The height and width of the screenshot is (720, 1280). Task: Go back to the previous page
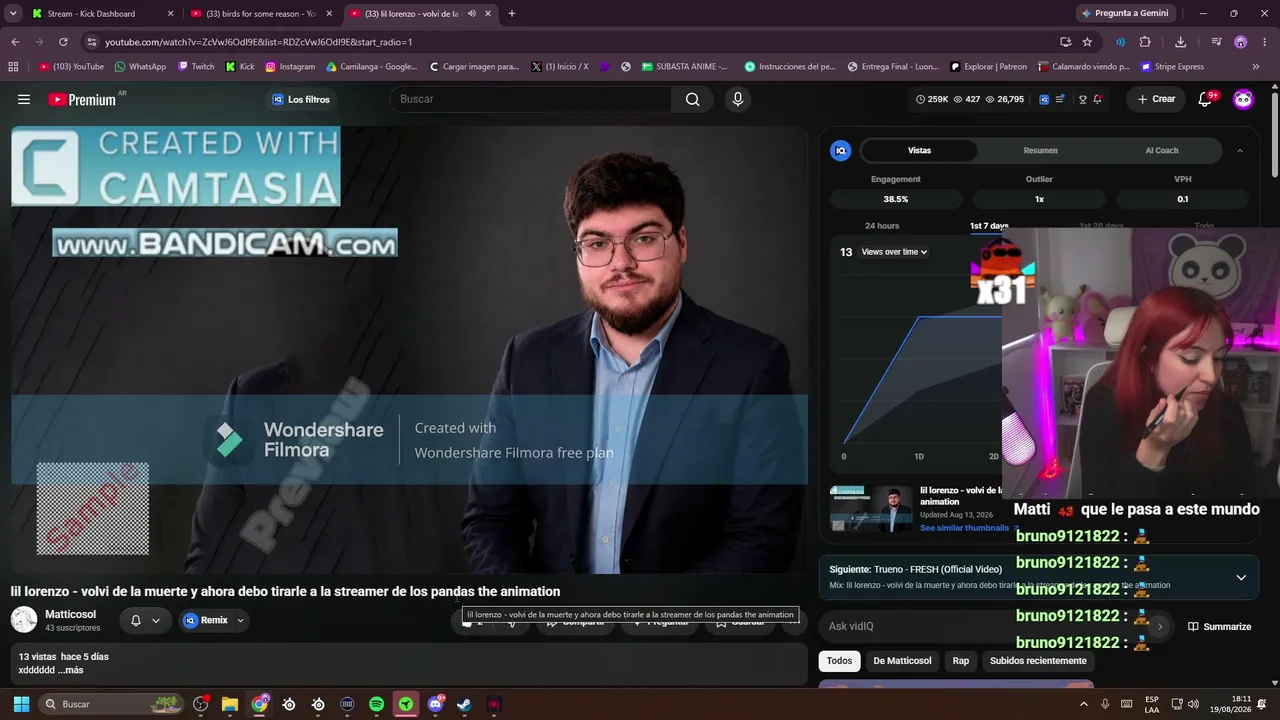click(x=15, y=42)
